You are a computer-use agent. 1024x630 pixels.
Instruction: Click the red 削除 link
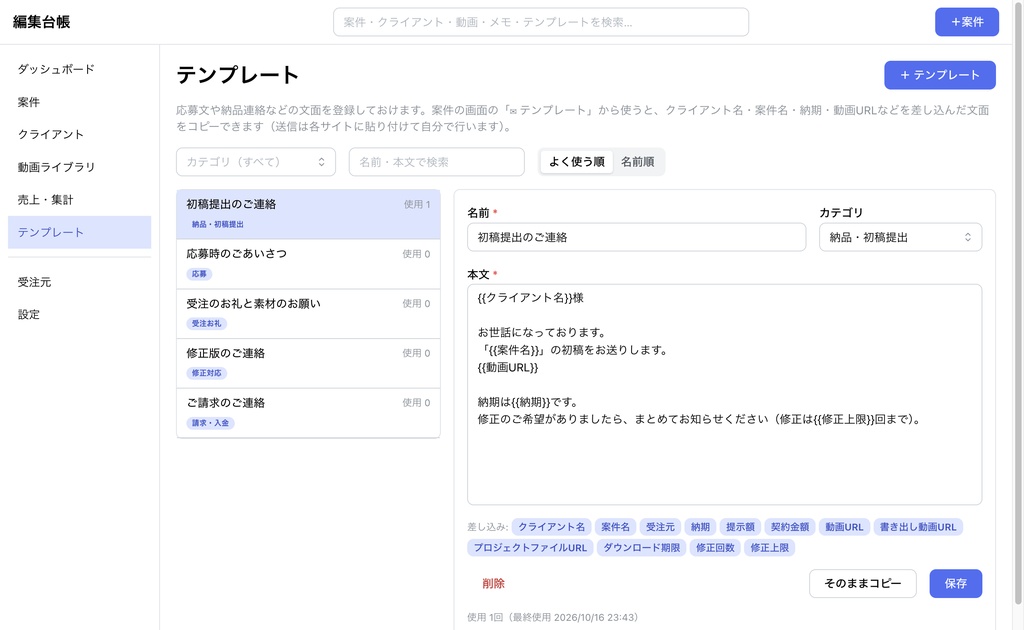[493, 584]
